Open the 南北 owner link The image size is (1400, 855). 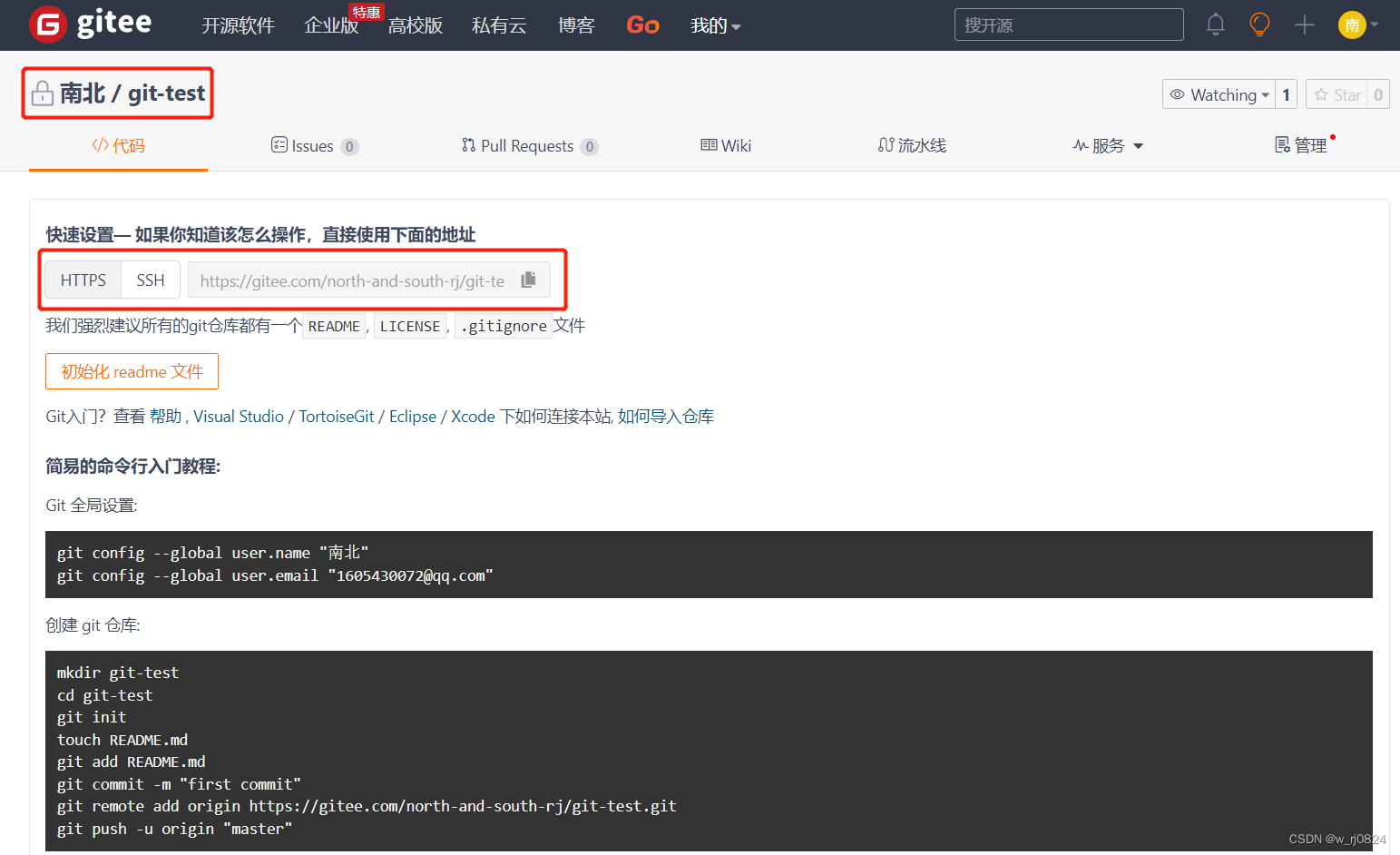click(x=83, y=93)
